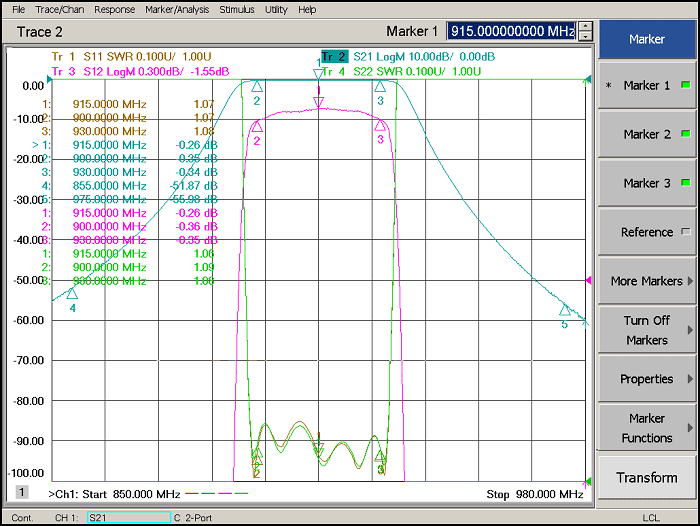
Task: Click cyan marker 4 triangle near 855 MHz
Action: pyautogui.click(x=72, y=293)
